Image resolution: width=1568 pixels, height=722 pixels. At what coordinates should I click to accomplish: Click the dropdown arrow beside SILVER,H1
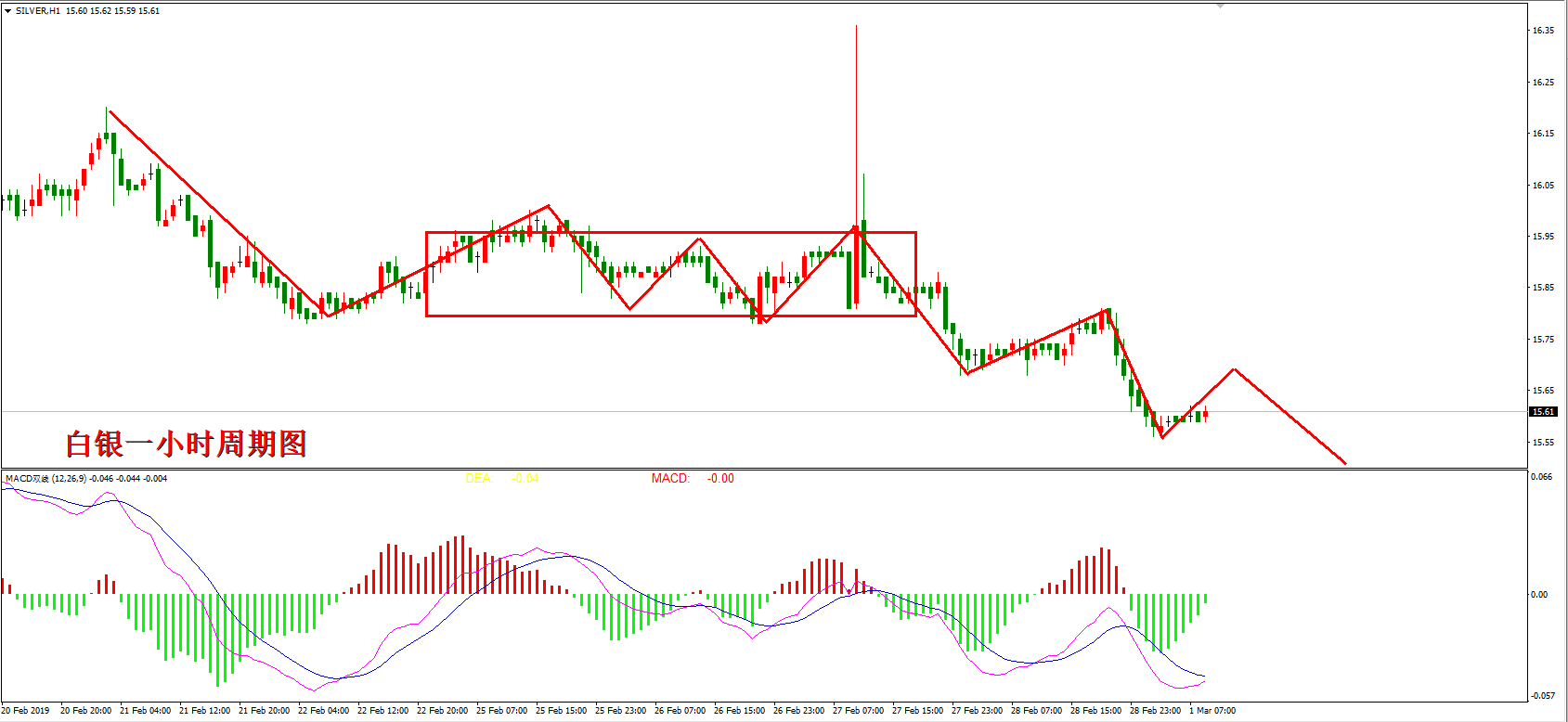[7, 11]
